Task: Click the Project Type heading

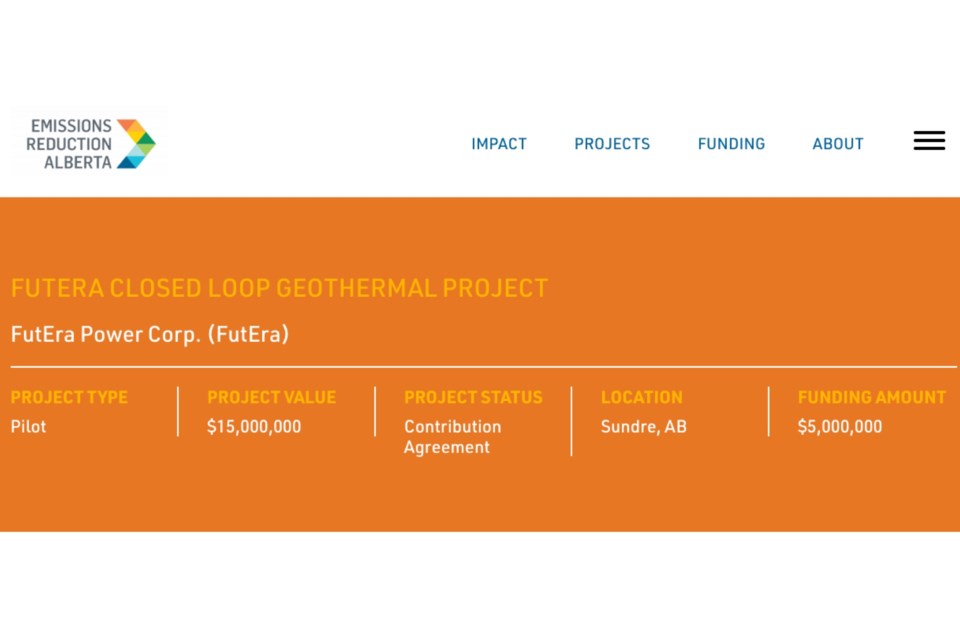Action: [x=69, y=397]
